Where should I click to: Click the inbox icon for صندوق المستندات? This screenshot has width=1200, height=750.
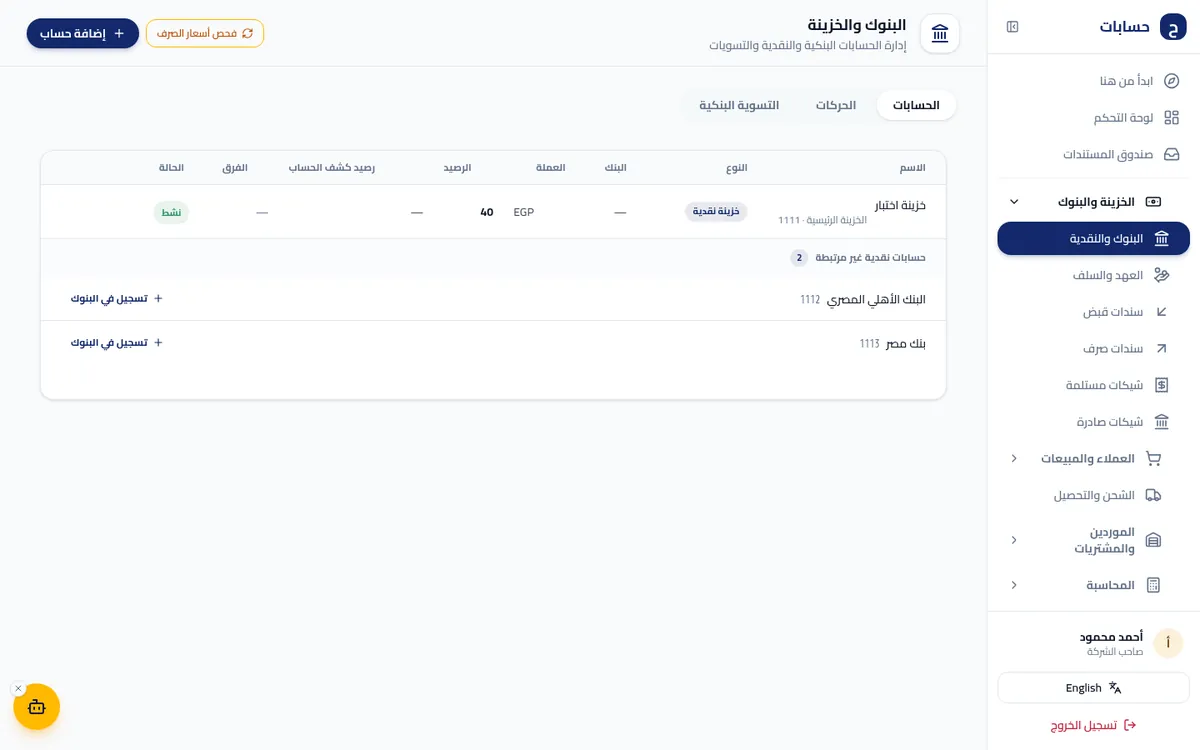point(1172,155)
